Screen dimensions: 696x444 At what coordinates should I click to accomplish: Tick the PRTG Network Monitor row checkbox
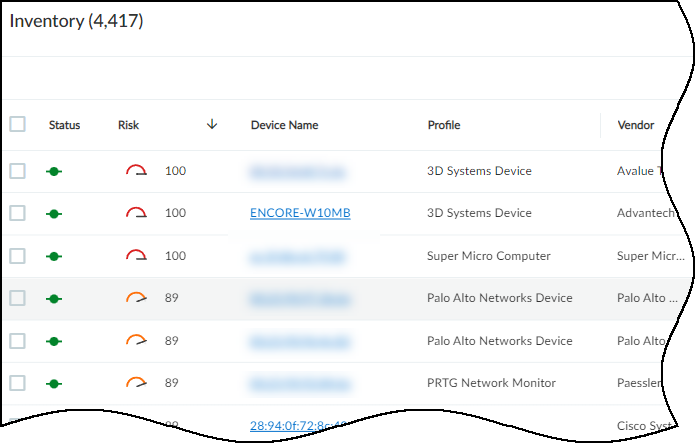click(17, 383)
